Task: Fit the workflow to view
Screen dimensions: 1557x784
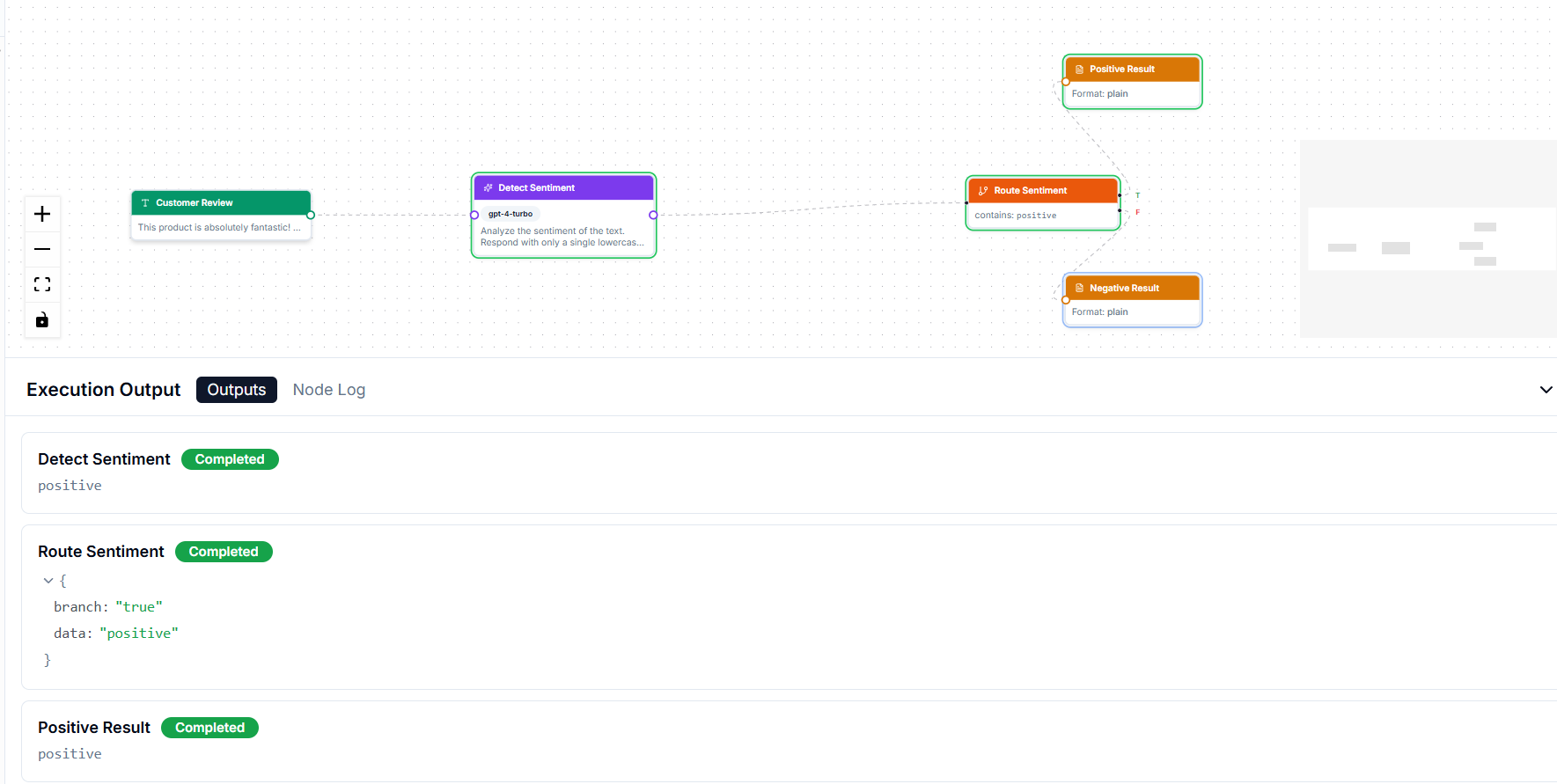Action: [x=42, y=284]
